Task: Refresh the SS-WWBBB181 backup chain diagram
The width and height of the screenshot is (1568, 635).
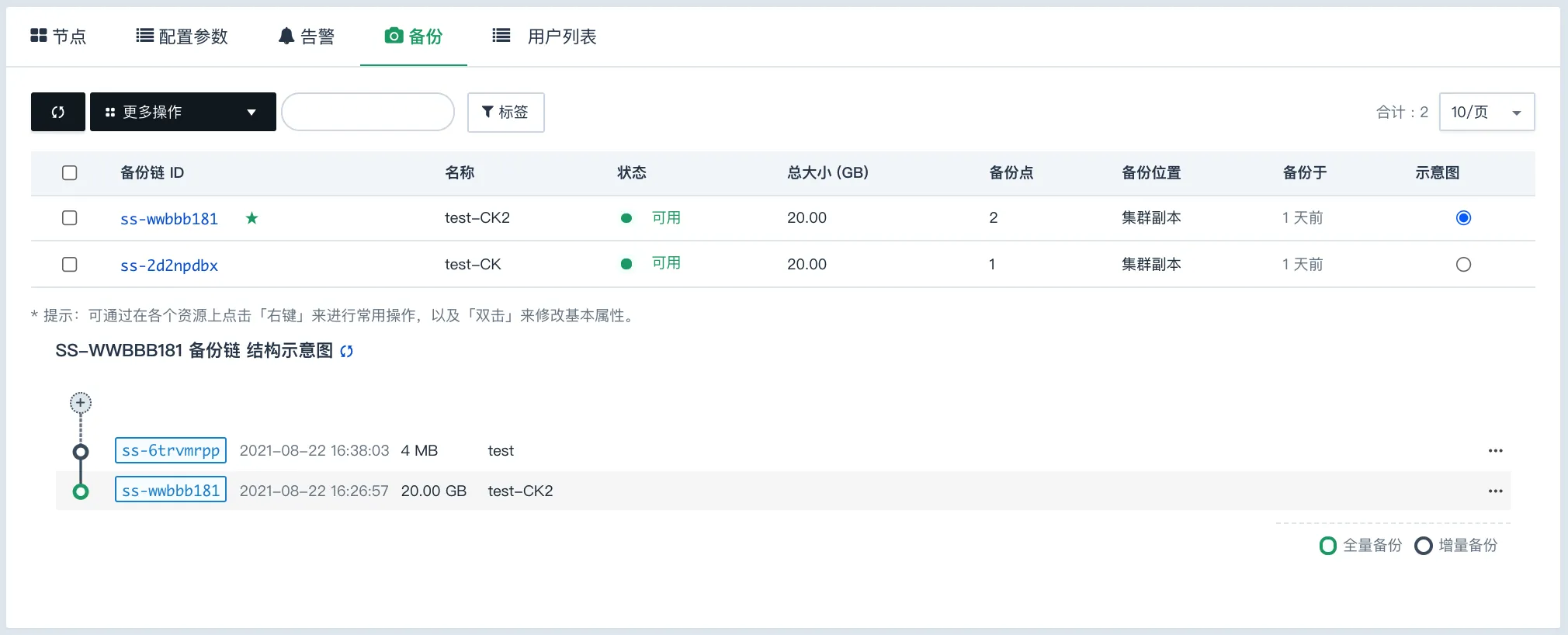Action: (347, 351)
